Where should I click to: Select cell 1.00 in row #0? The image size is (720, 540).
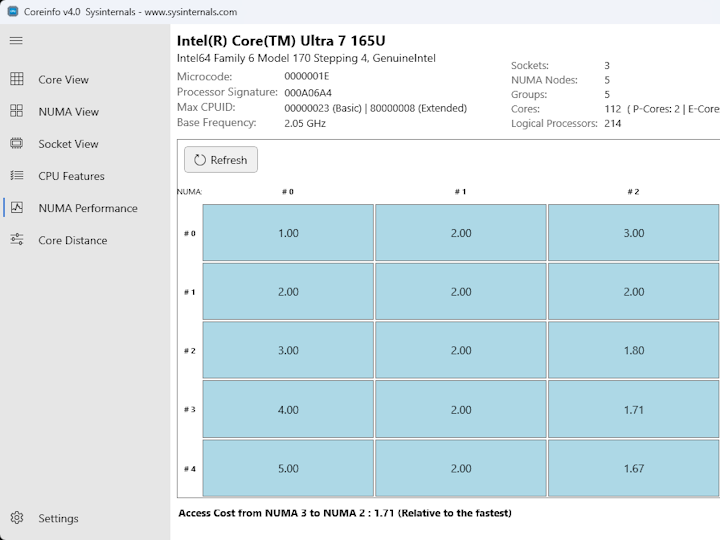[288, 233]
